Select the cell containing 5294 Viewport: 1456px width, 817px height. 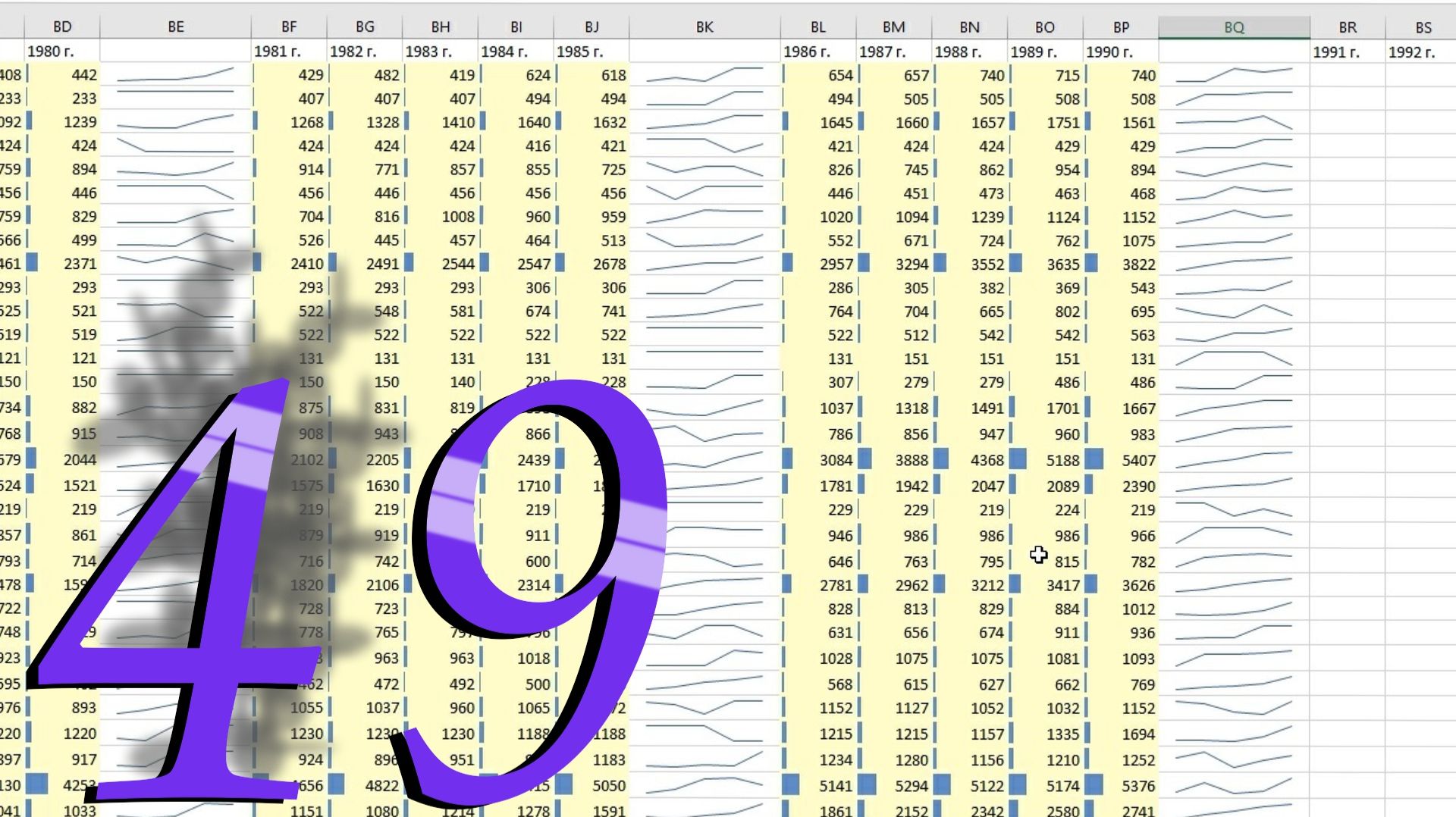point(894,786)
